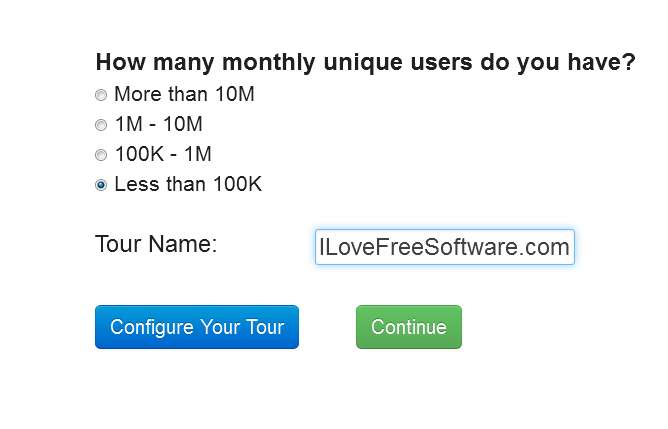Screen dimensions: 668x429
Task: Click the "1M - 10M" label text
Action: (x=158, y=125)
